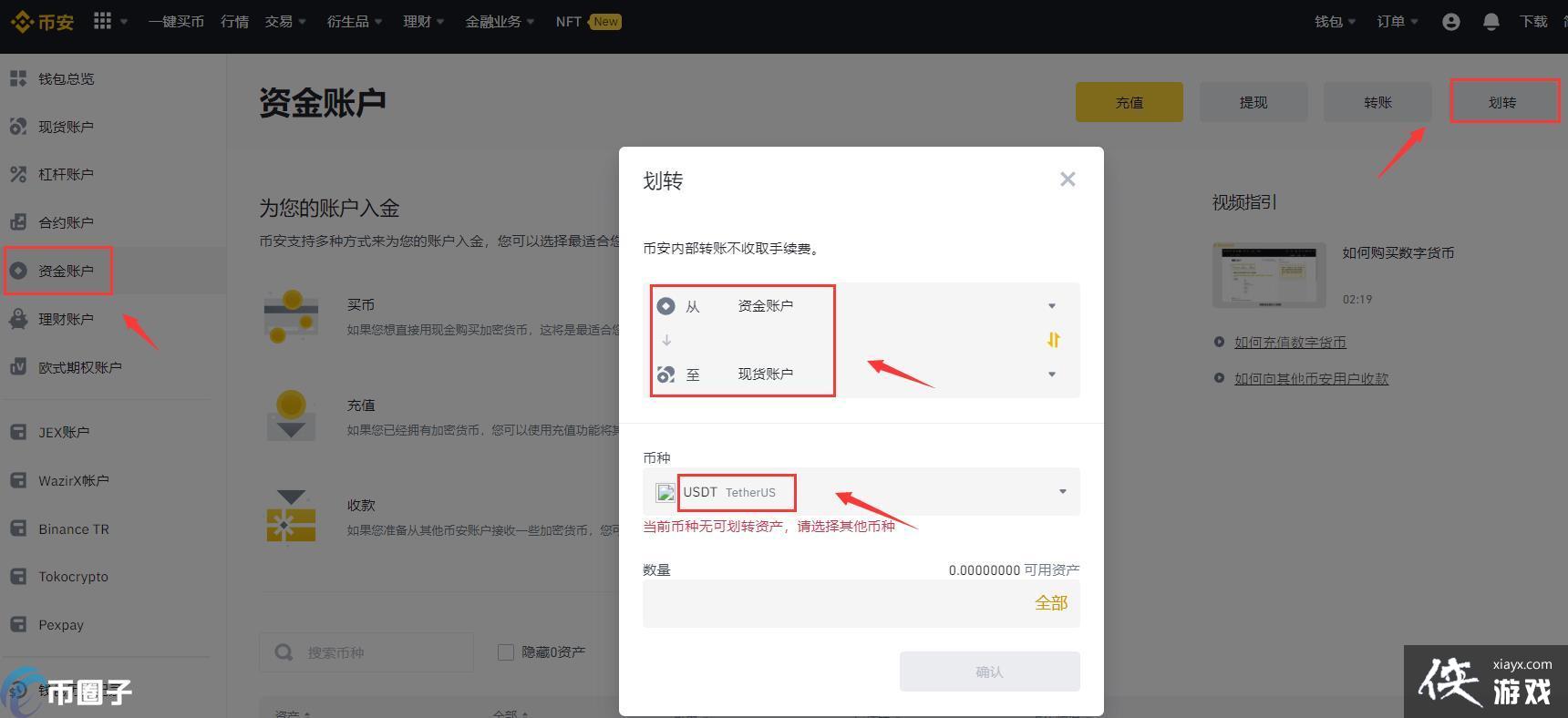This screenshot has height=718, width=1568.
Task: Open 理财账户 from the sidebar
Action: coord(66,319)
